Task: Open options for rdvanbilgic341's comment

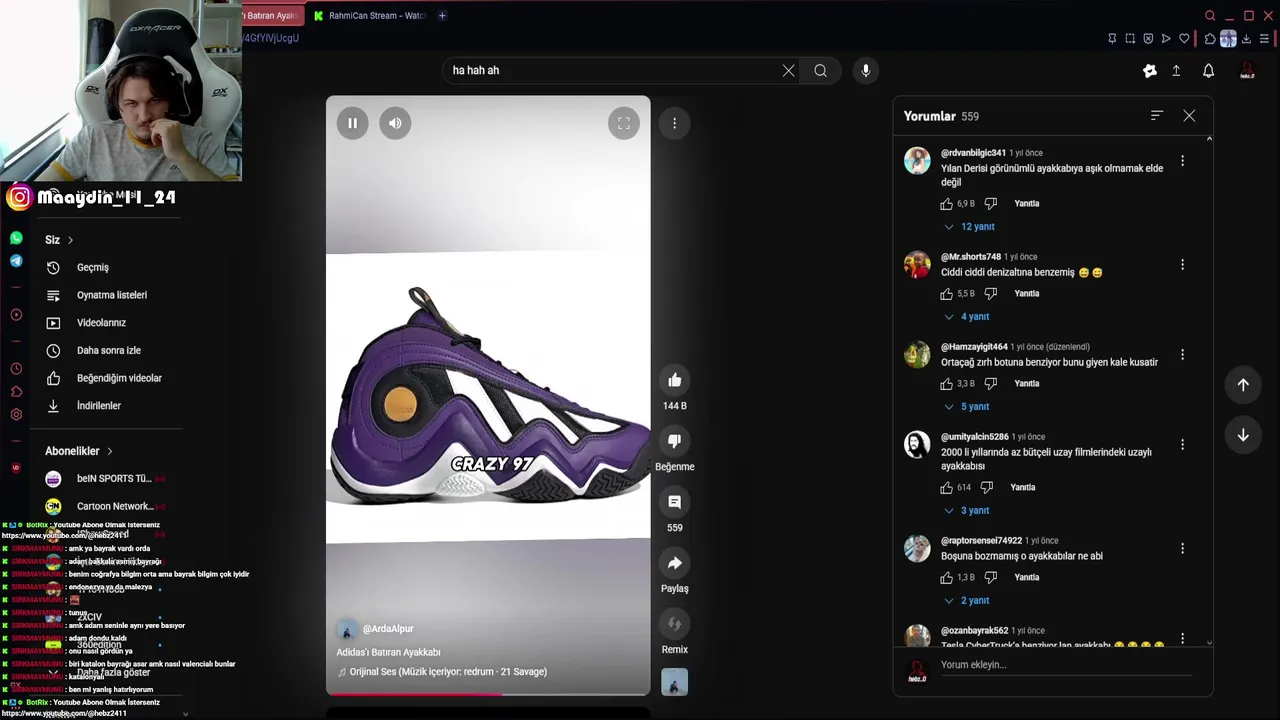Action: [1182, 161]
